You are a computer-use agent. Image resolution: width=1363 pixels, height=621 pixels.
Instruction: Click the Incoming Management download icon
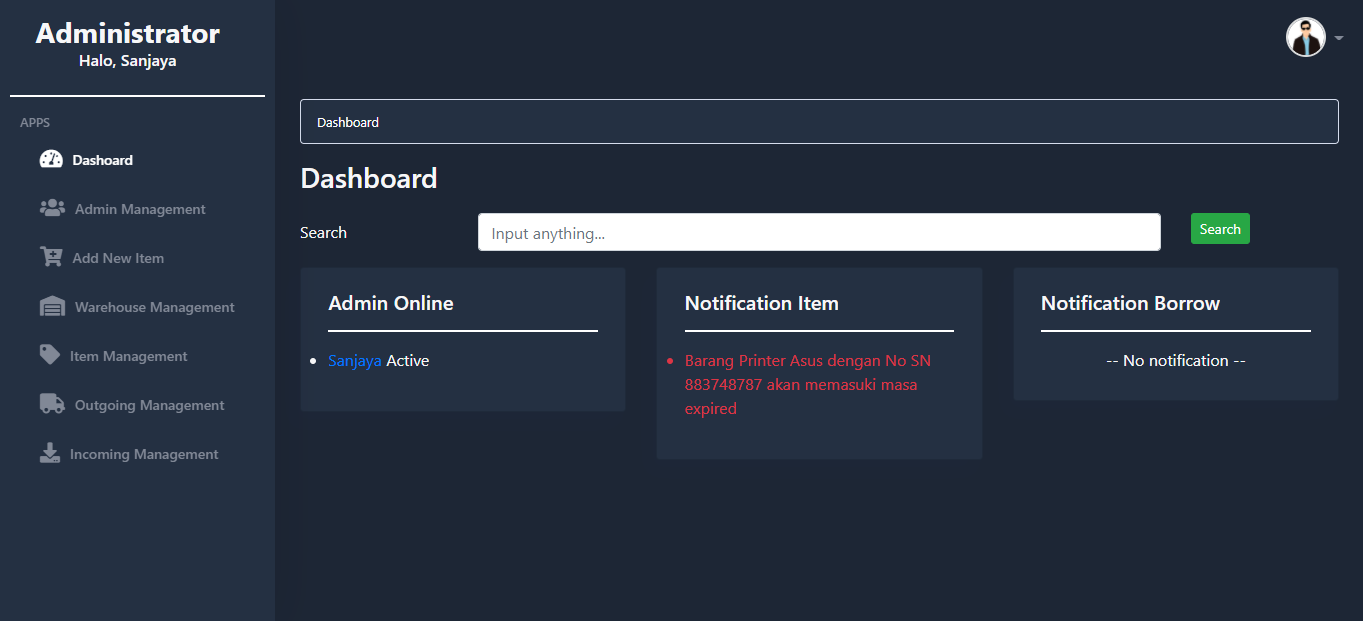[50, 453]
